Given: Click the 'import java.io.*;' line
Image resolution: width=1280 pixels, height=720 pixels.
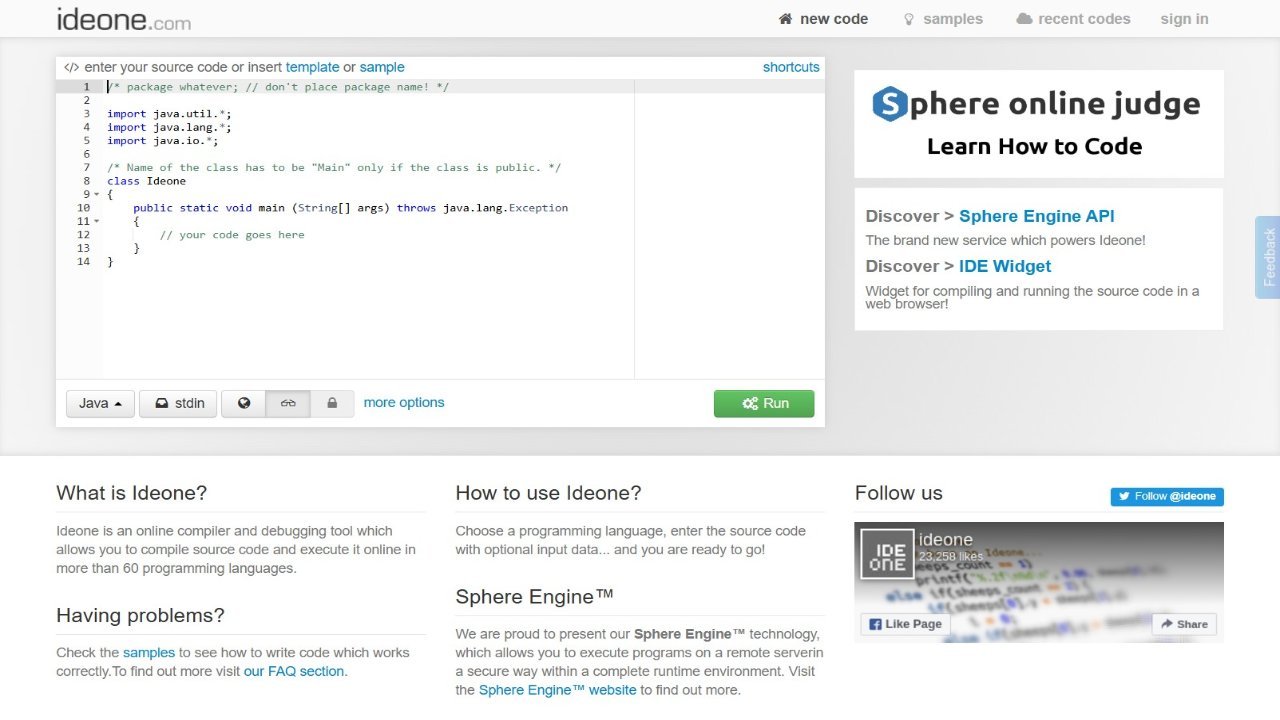Looking at the screenshot, I should tap(163, 141).
